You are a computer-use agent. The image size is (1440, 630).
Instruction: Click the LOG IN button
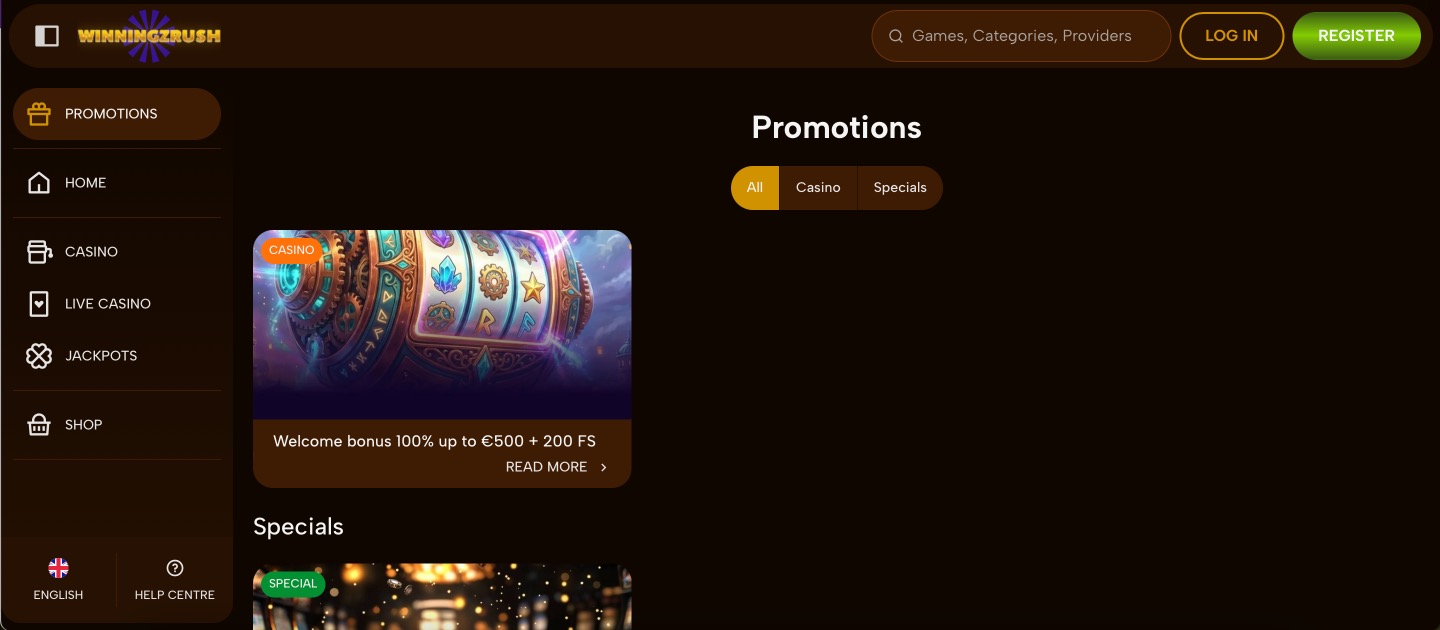(1232, 36)
